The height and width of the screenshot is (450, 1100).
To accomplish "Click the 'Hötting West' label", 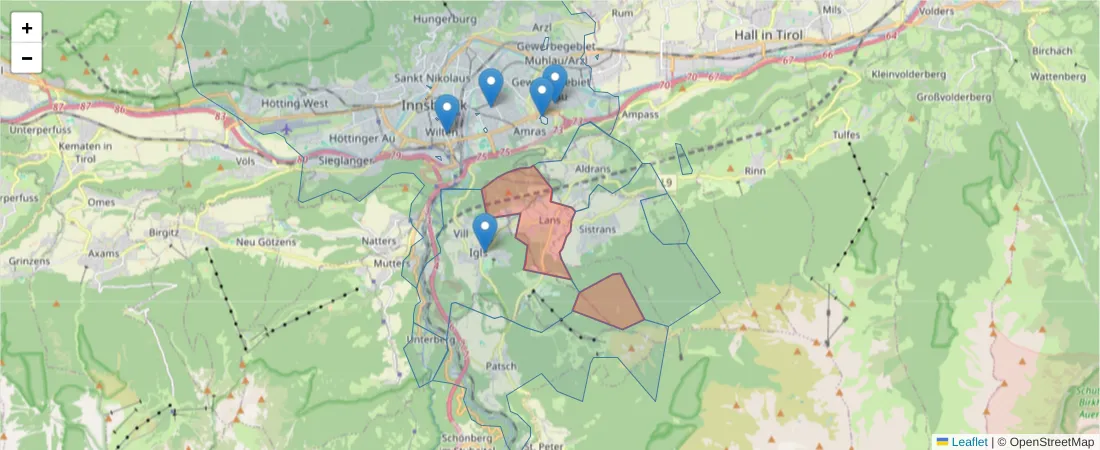I will (295, 103).
